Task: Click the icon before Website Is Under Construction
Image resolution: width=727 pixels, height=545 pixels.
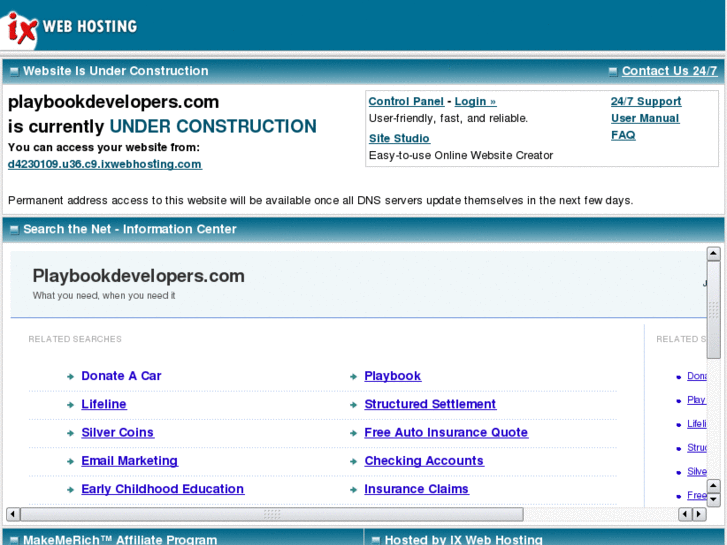Action: 14,71
